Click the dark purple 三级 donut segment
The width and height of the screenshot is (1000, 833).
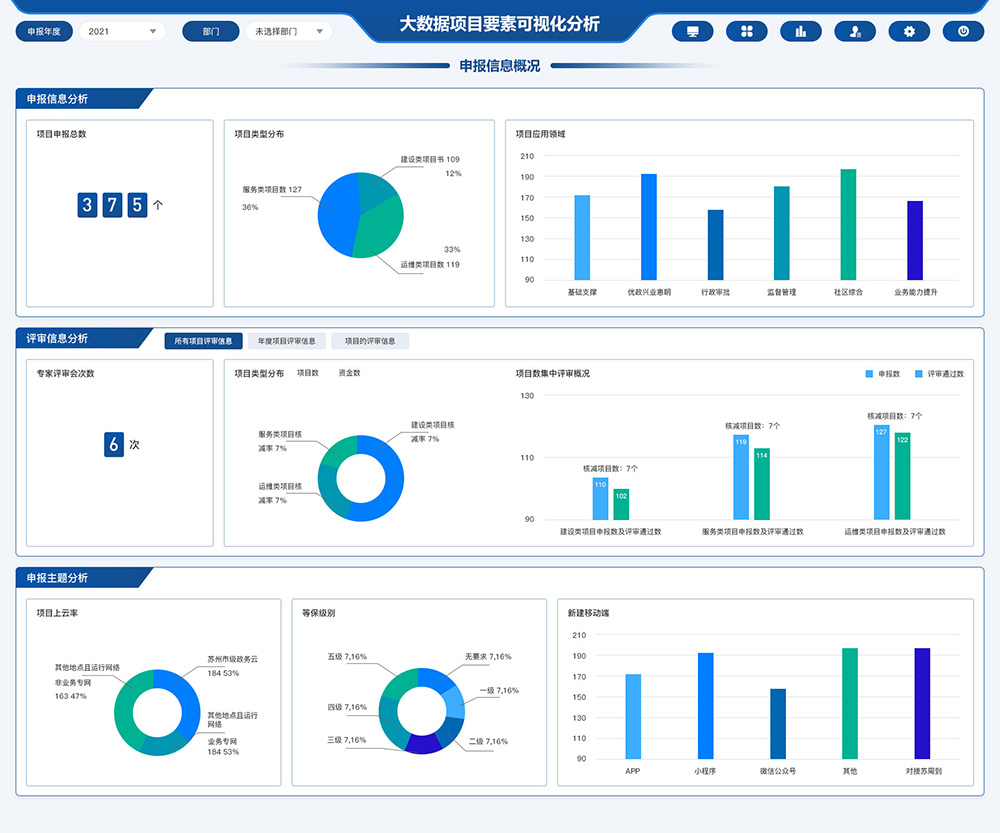pyautogui.click(x=423, y=744)
